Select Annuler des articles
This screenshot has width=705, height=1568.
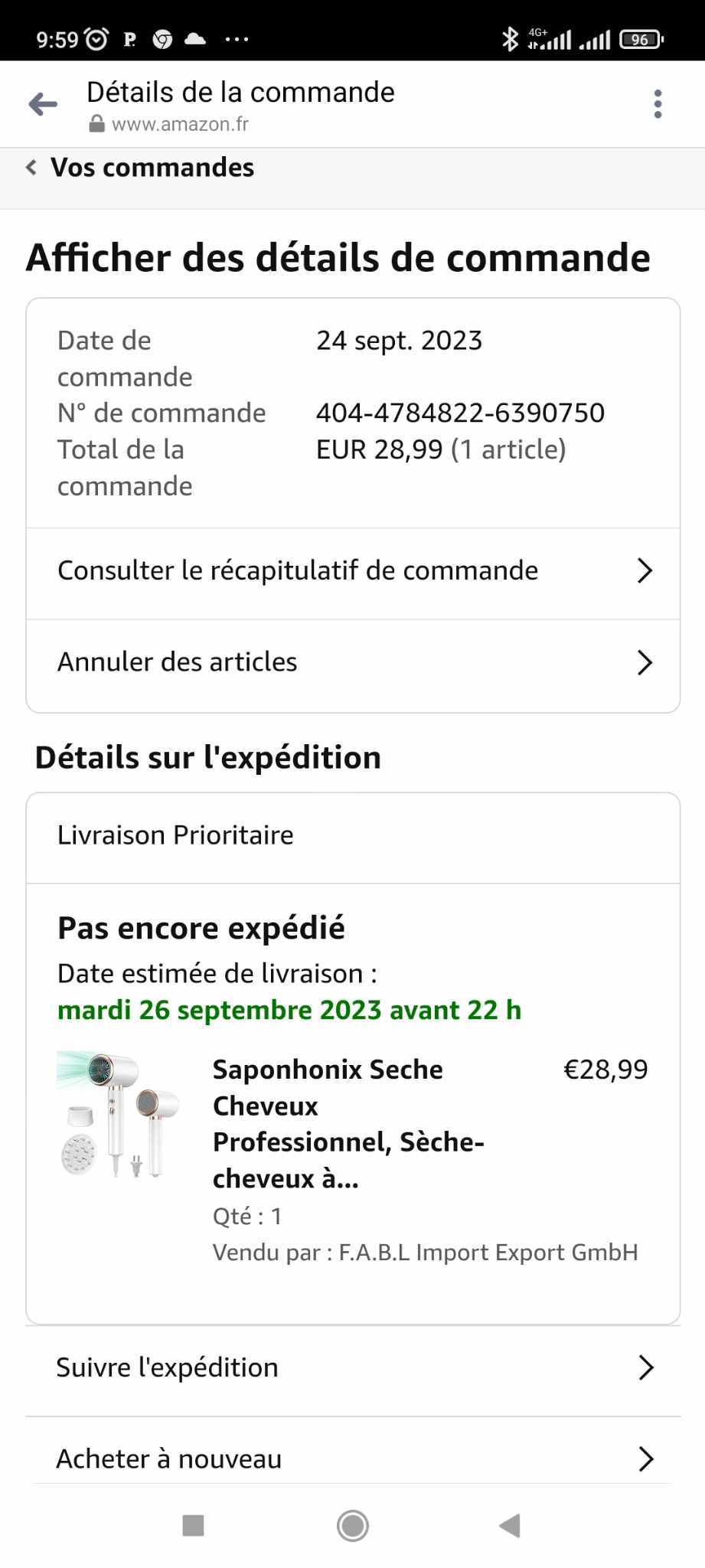(178, 662)
